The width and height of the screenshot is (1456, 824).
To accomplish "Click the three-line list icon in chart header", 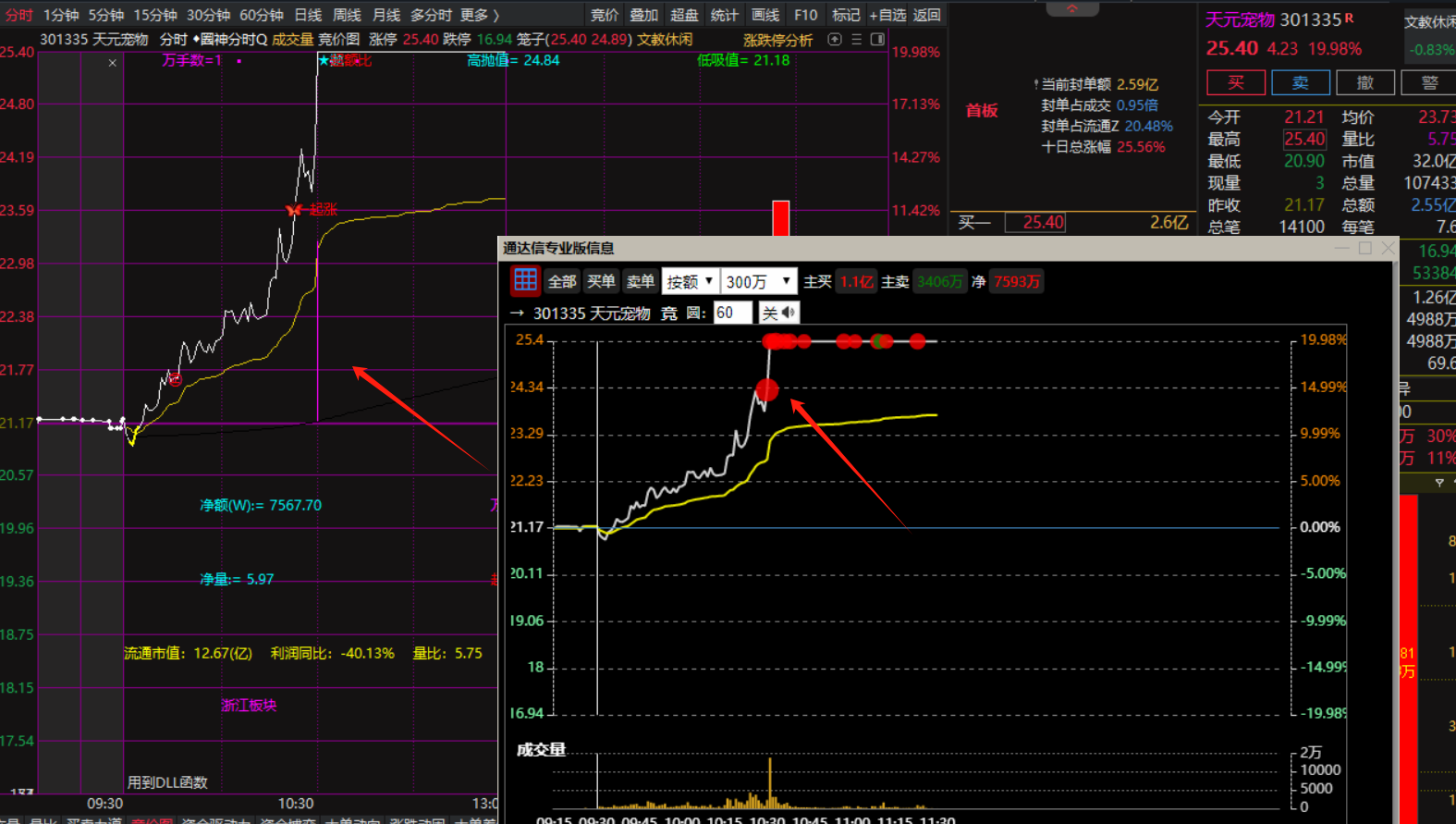I will tap(857, 40).
